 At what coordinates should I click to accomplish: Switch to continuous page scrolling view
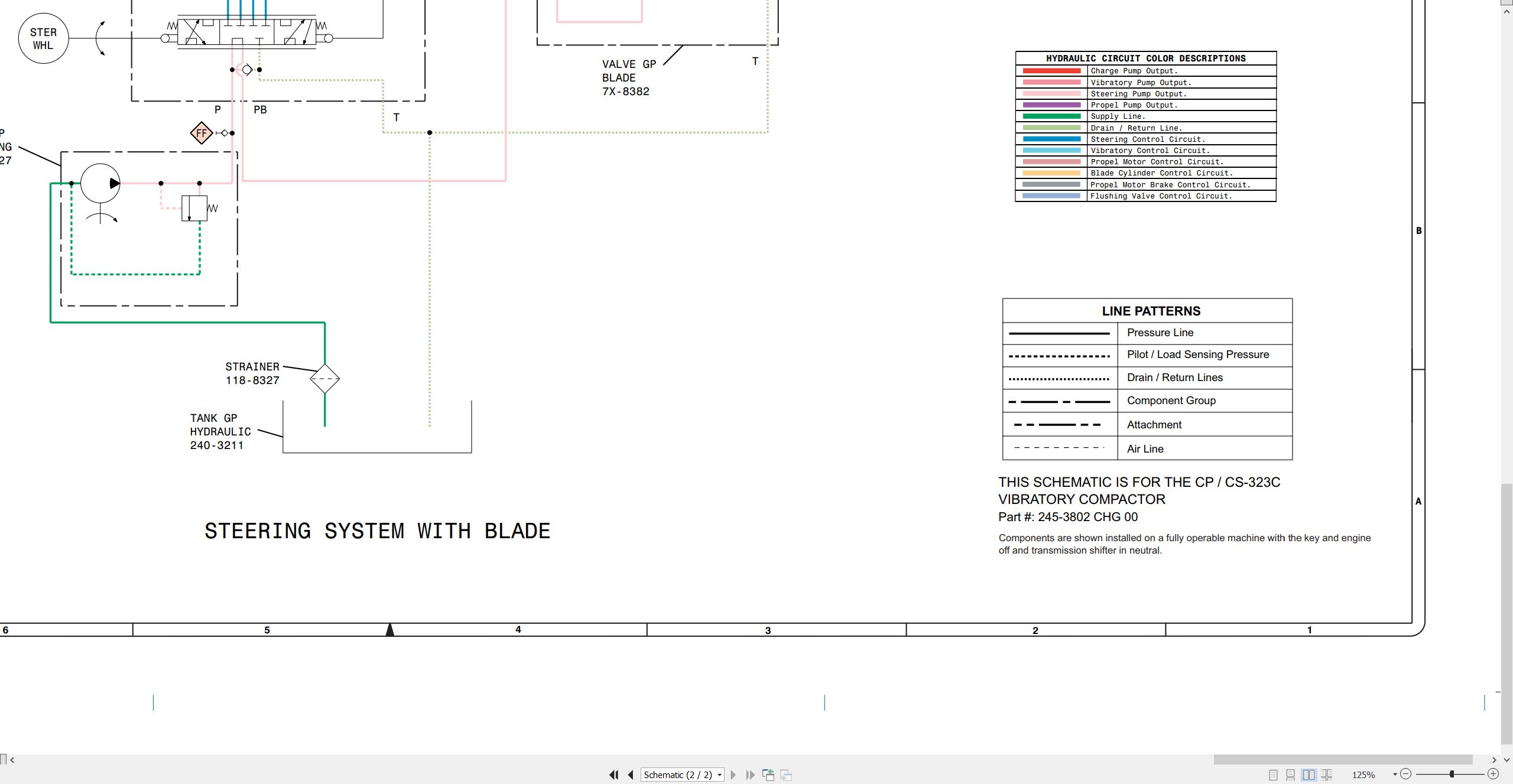tap(1291, 775)
